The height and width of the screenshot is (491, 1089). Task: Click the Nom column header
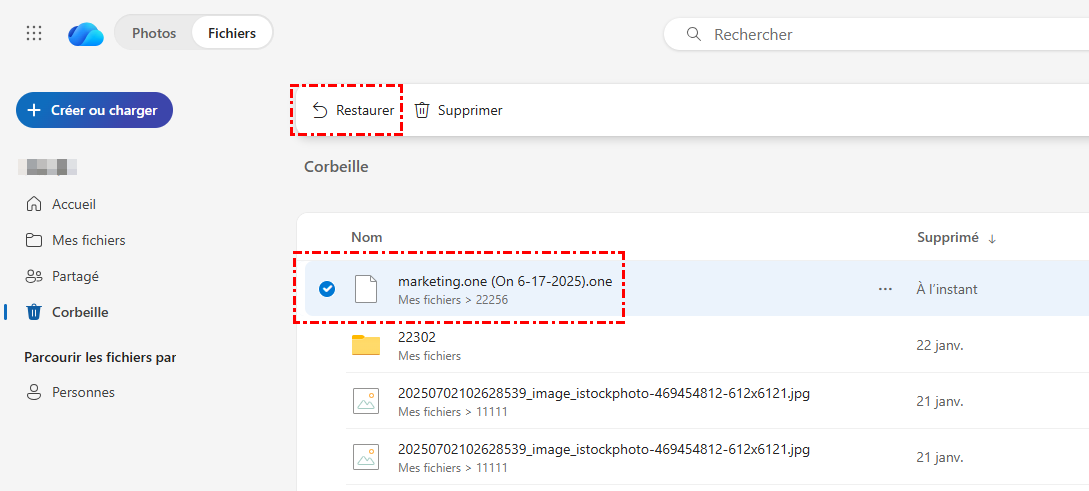(366, 238)
